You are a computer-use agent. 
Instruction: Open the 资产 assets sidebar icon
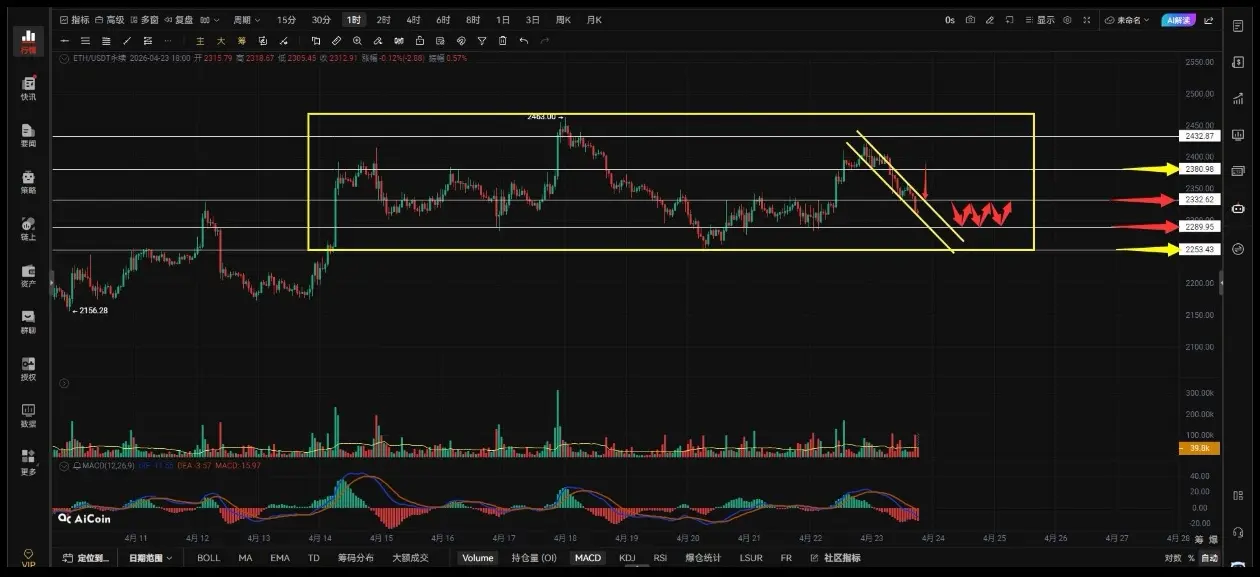coord(28,276)
